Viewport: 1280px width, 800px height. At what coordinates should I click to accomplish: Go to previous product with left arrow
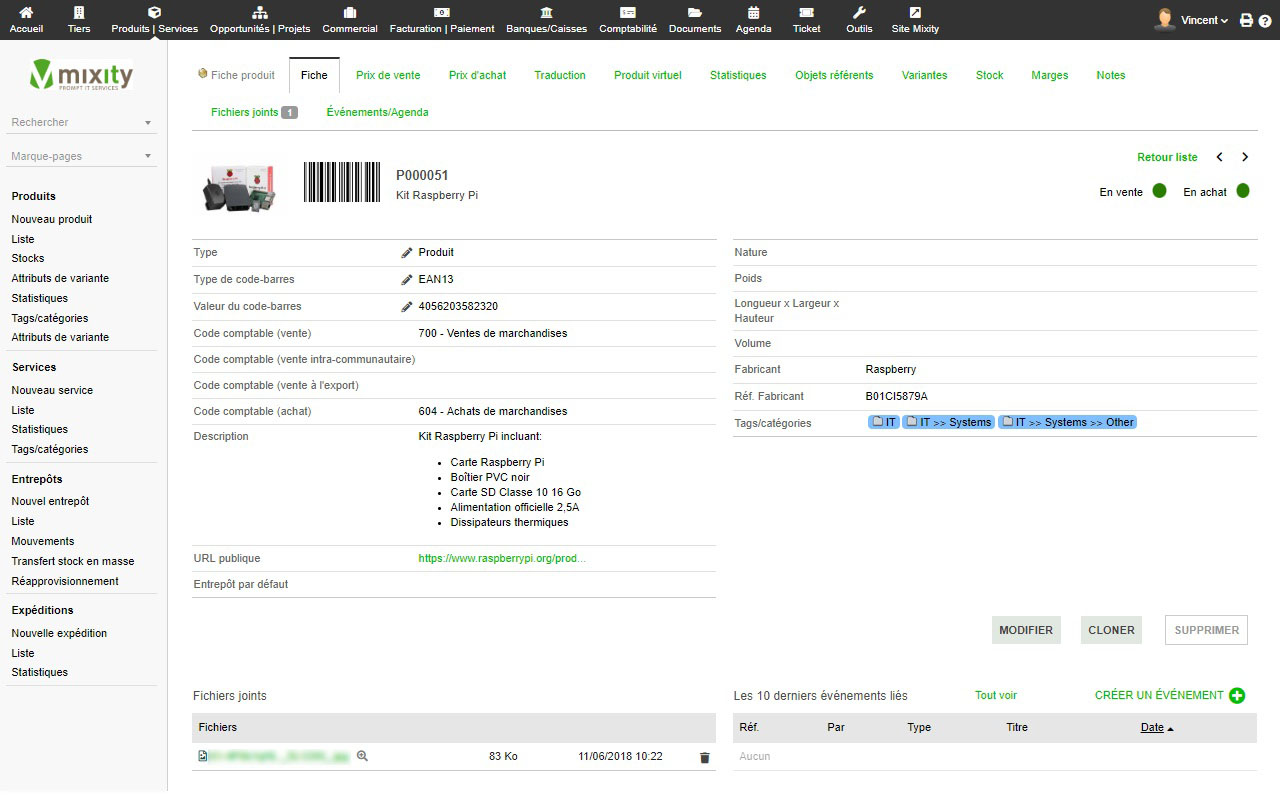click(1220, 157)
